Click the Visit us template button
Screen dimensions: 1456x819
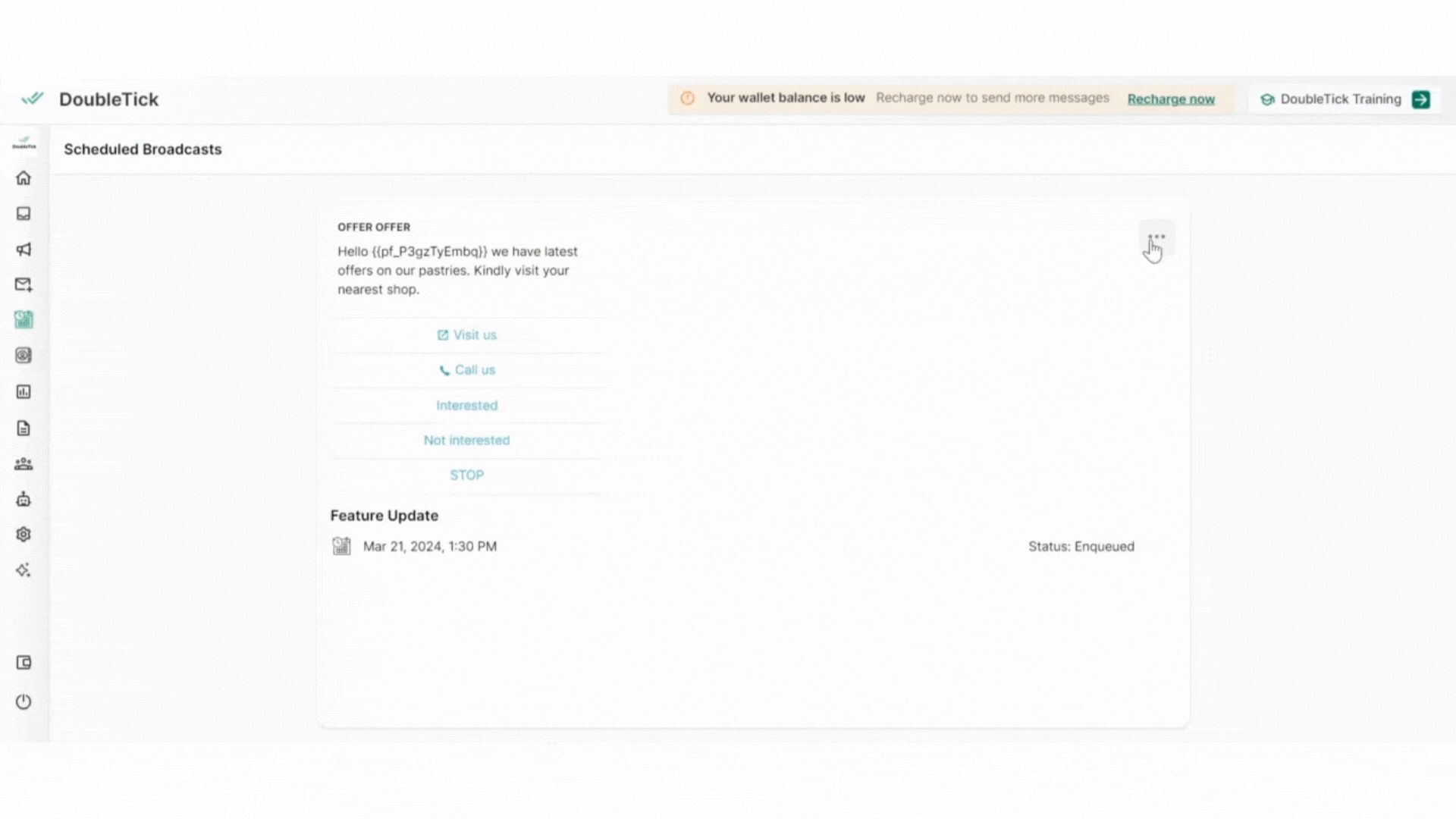pyautogui.click(x=467, y=335)
